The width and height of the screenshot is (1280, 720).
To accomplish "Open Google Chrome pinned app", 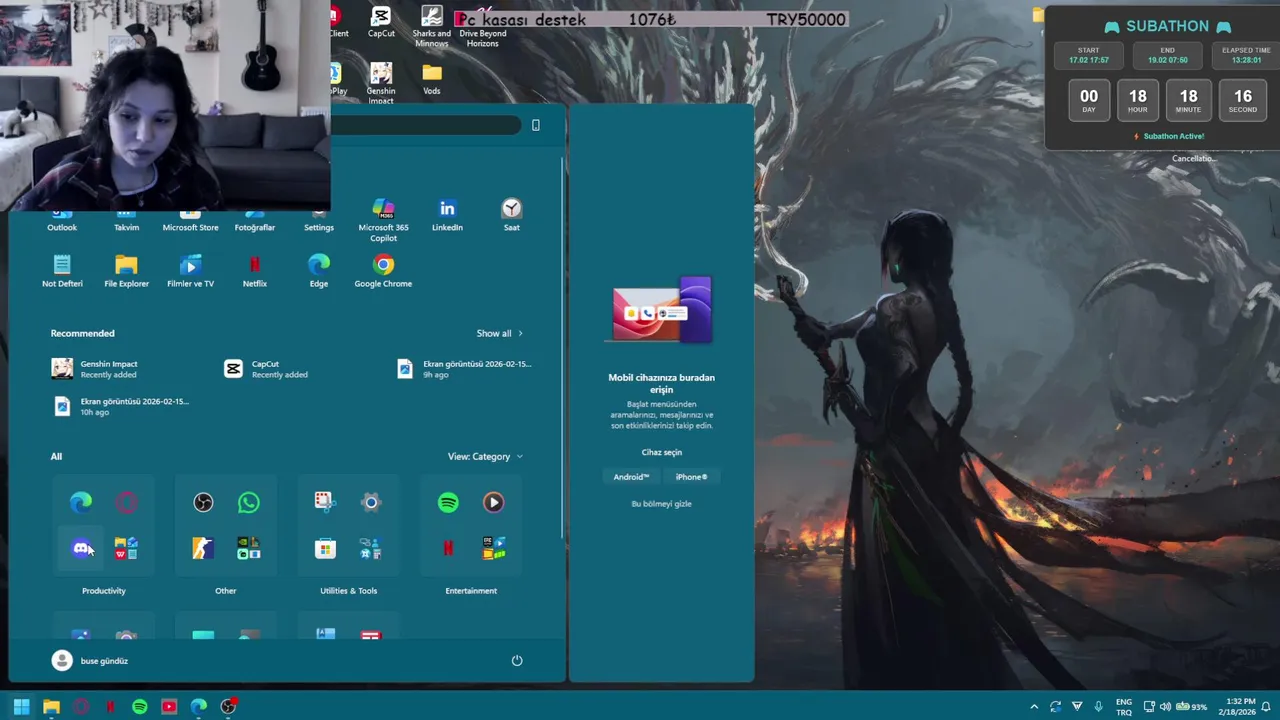I will click(x=383, y=271).
